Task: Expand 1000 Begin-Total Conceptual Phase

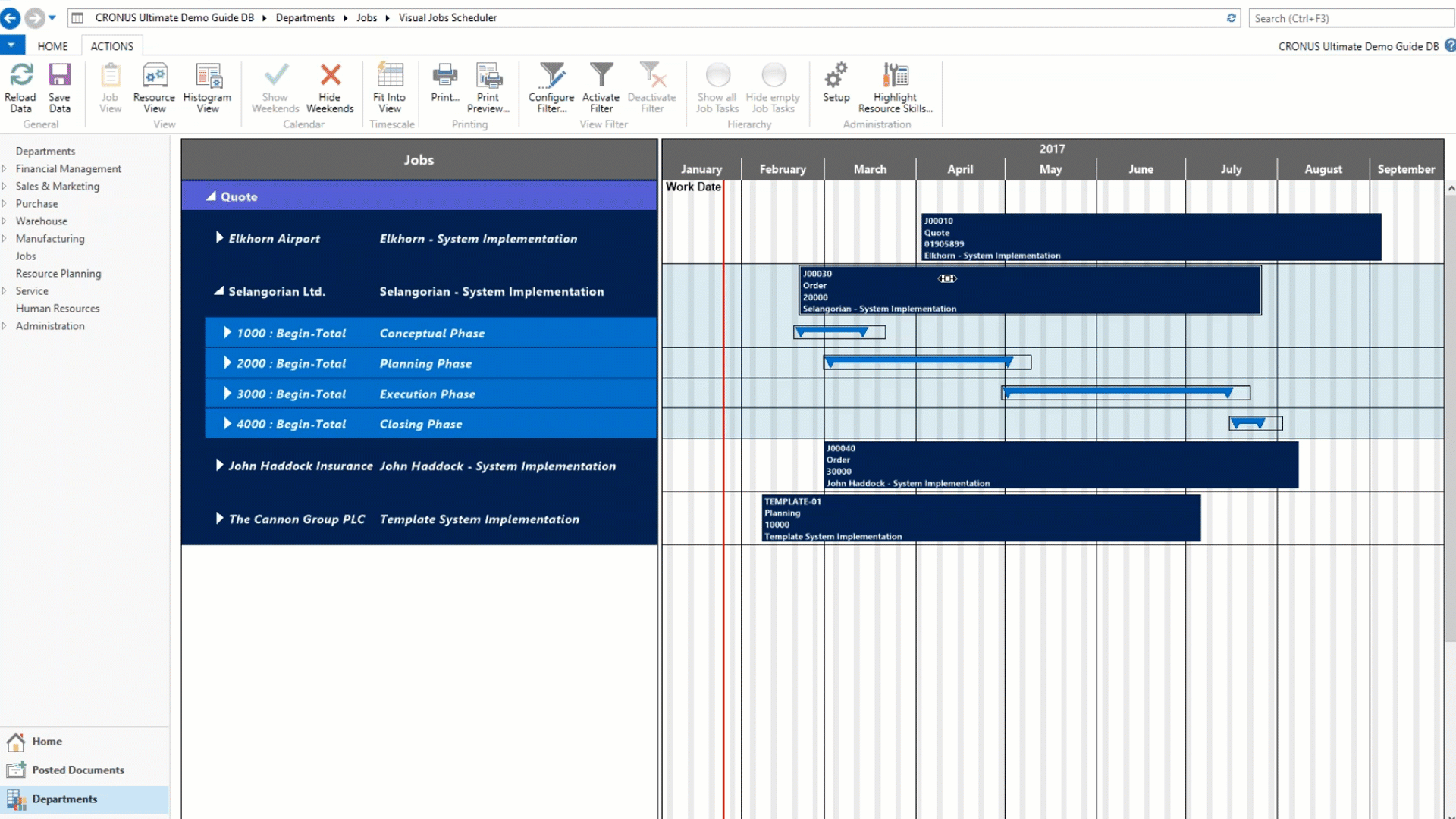Action: click(x=227, y=332)
